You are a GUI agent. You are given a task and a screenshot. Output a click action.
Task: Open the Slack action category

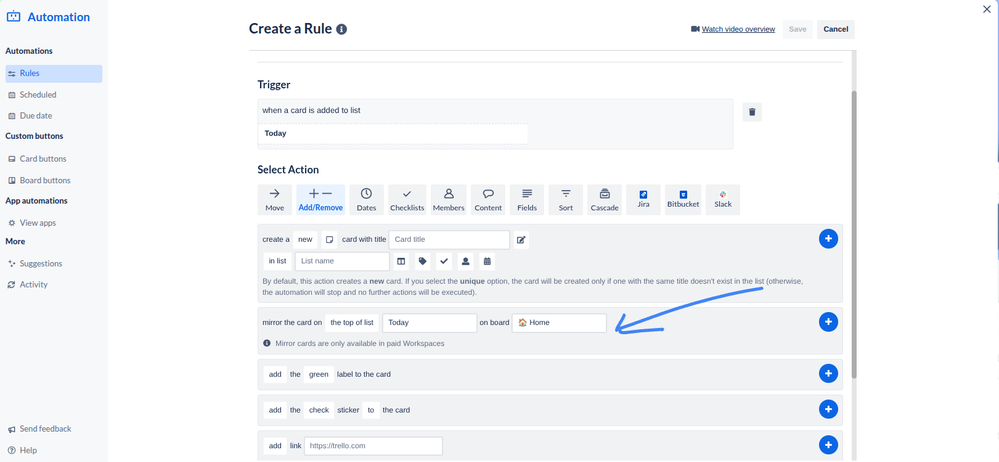click(723, 200)
